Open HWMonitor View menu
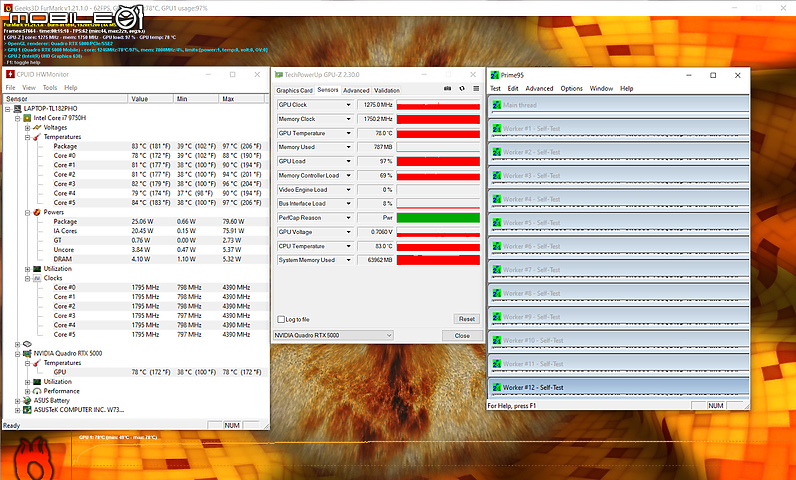 [29, 88]
